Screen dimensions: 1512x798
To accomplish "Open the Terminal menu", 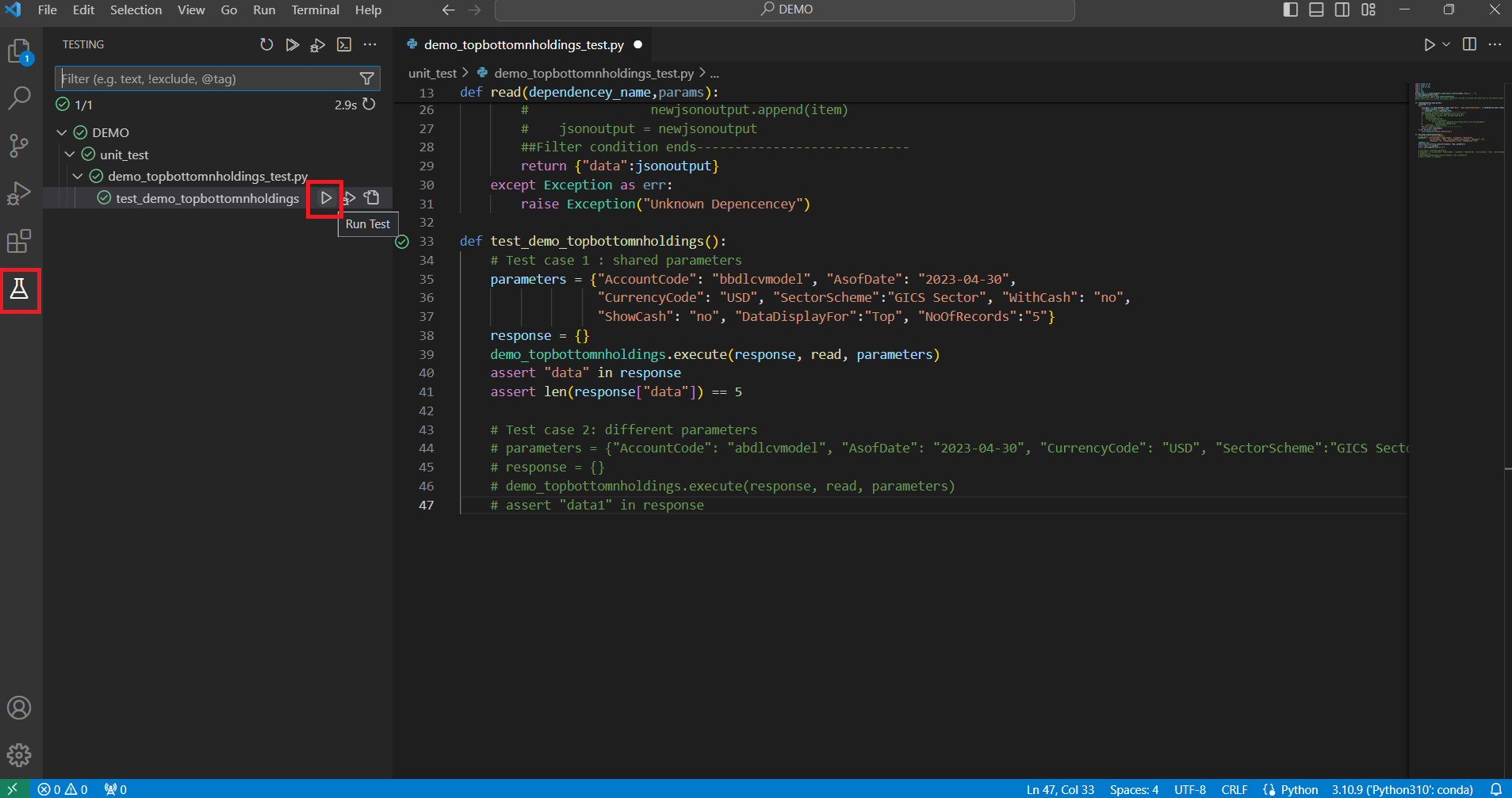I will [315, 10].
